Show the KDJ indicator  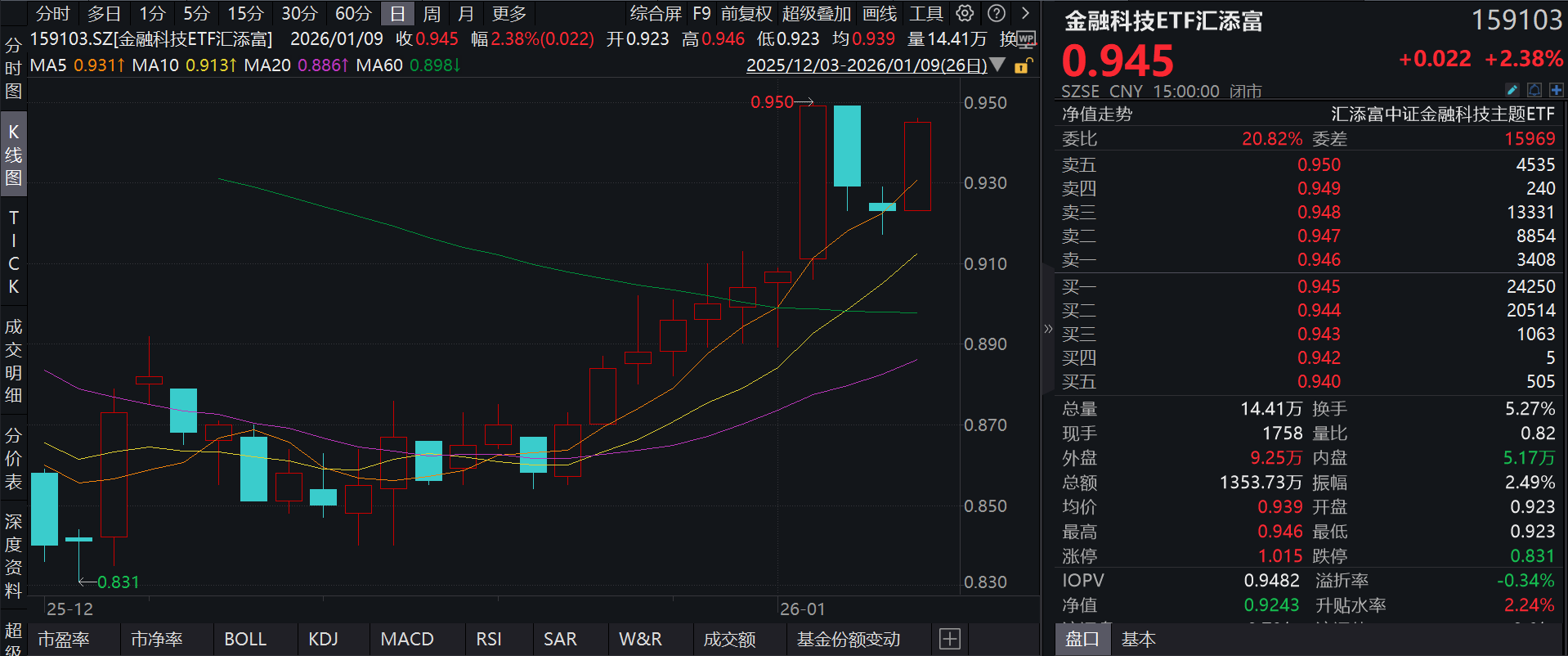click(x=323, y=639)
